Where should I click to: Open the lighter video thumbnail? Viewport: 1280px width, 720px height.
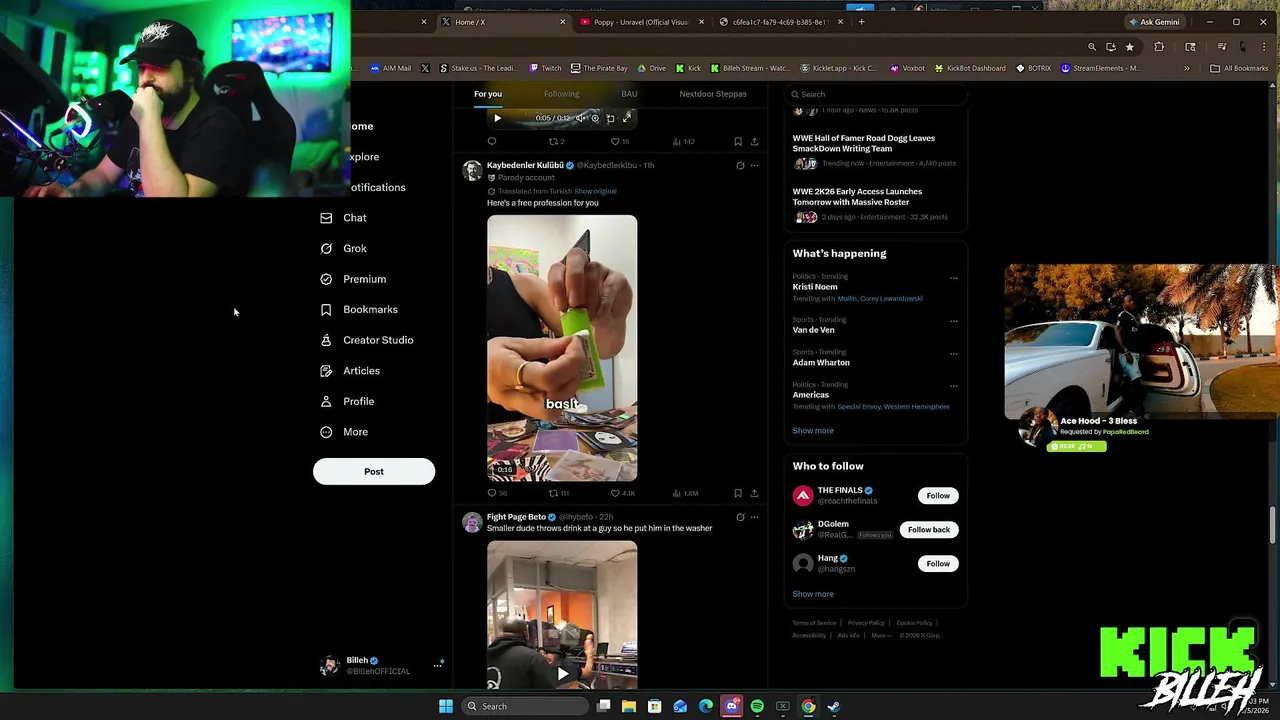click(x=562, y=348)
